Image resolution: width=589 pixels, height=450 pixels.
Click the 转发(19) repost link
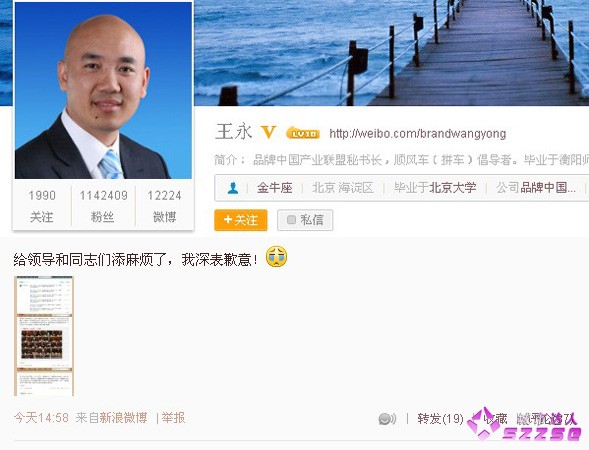point(440,418)
